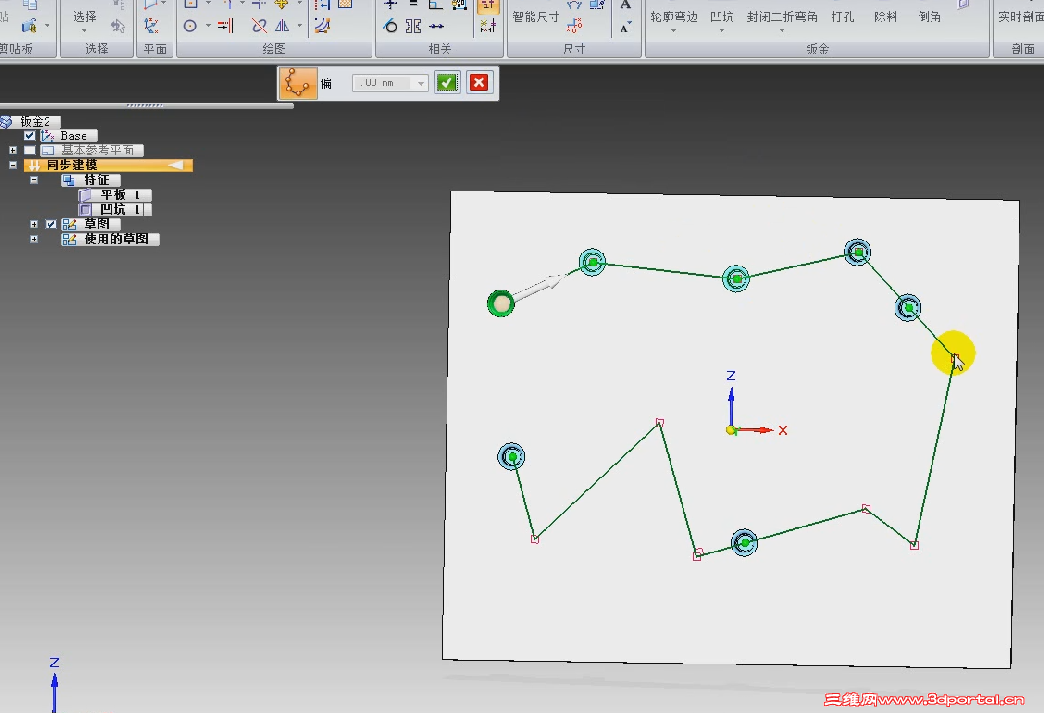Screen dimensions: 1044x713
Task: Toggle the 基本参考平面 checkbox
Action: (29, 150)
